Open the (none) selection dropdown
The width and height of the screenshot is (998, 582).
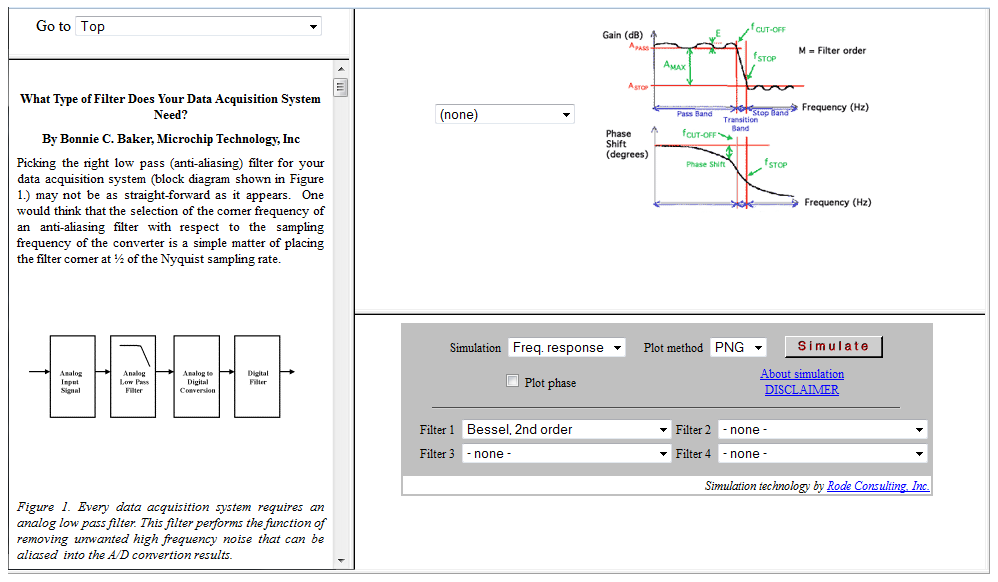(505, 115)
